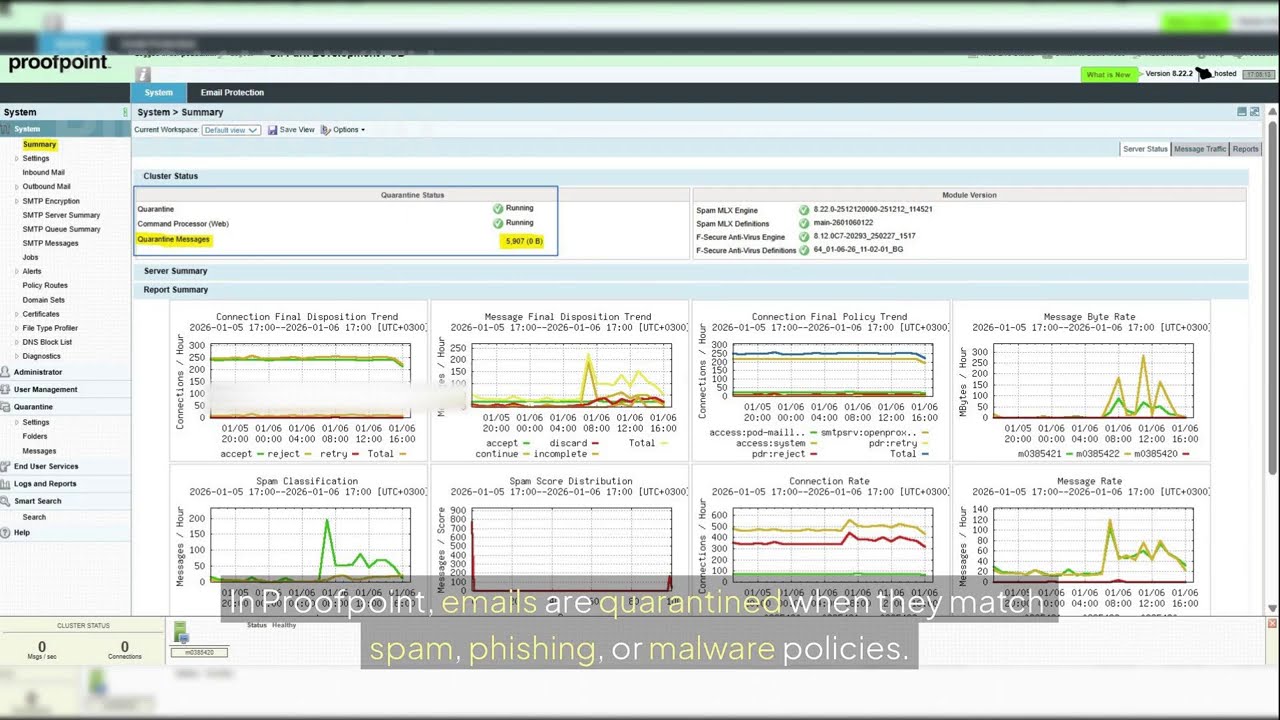Click the Report Summary section header
Image resolution: width=1280 pixels, height=720 pixels.
(690, 290)
